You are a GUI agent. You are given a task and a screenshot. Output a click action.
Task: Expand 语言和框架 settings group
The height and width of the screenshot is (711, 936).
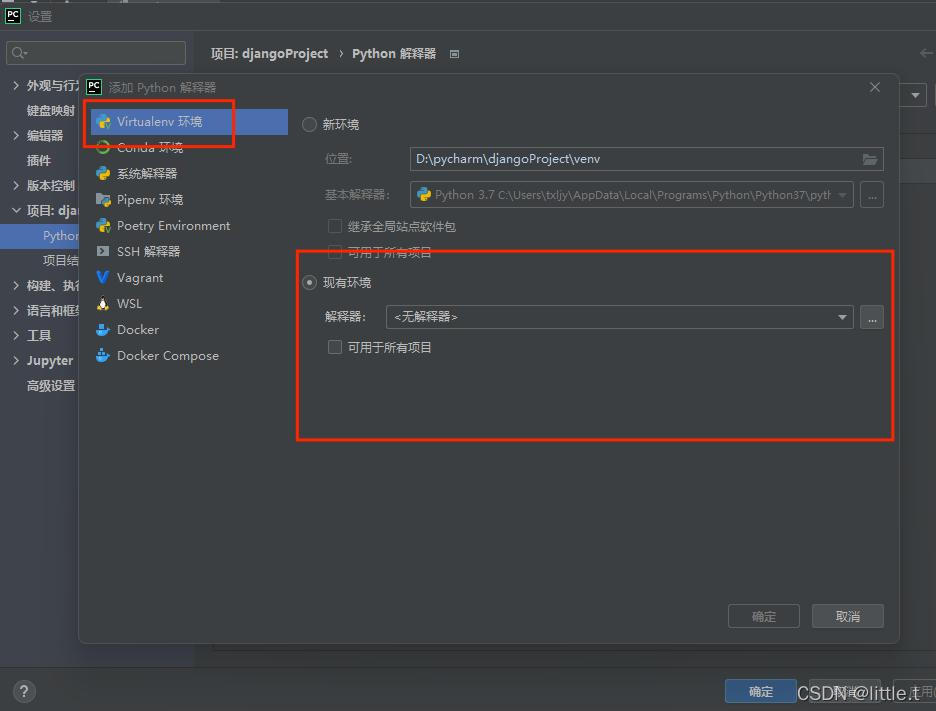click(x=16, y=310)
